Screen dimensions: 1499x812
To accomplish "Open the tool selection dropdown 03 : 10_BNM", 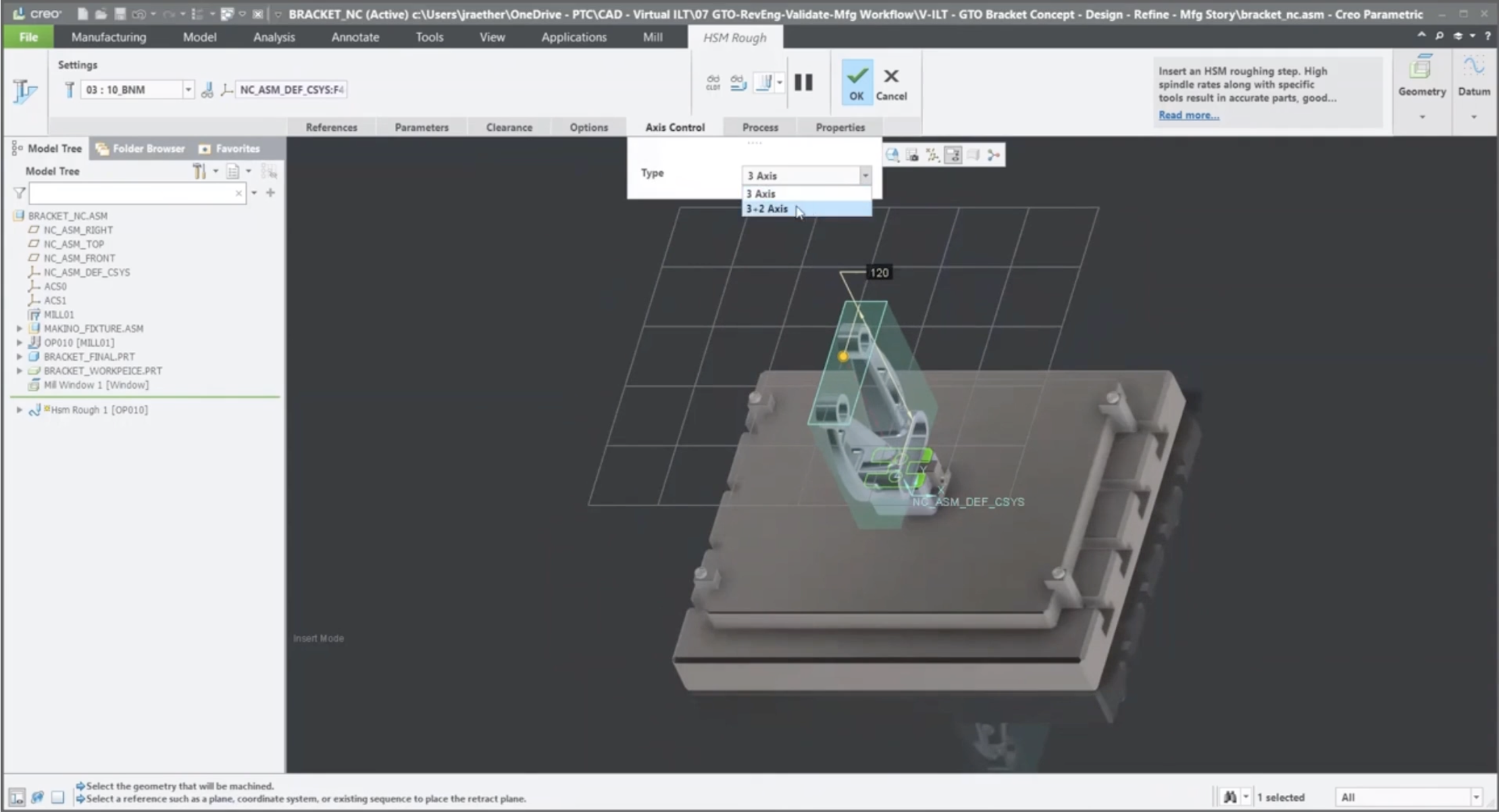I will [x=188, y=89].
